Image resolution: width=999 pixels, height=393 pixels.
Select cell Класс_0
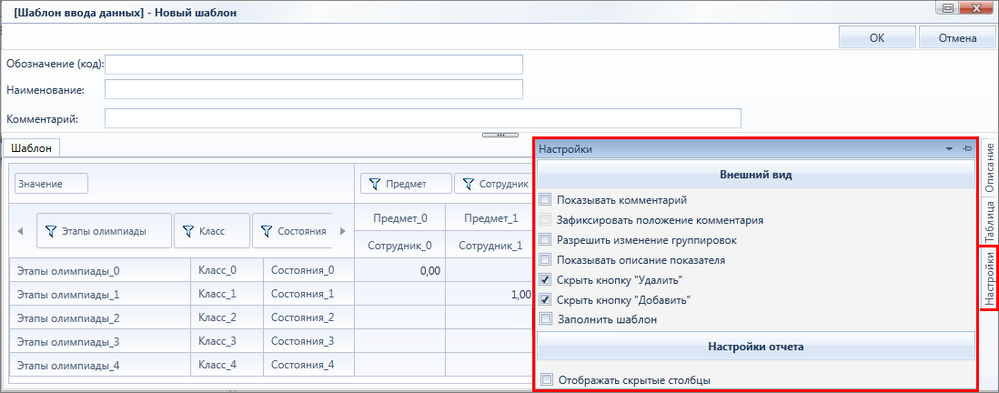pos(227,270)
